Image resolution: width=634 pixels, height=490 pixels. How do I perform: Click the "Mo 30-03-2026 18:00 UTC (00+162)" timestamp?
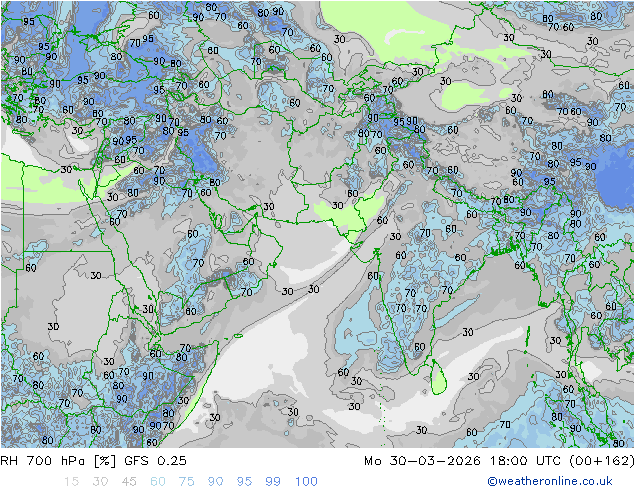tap(499, 460)
